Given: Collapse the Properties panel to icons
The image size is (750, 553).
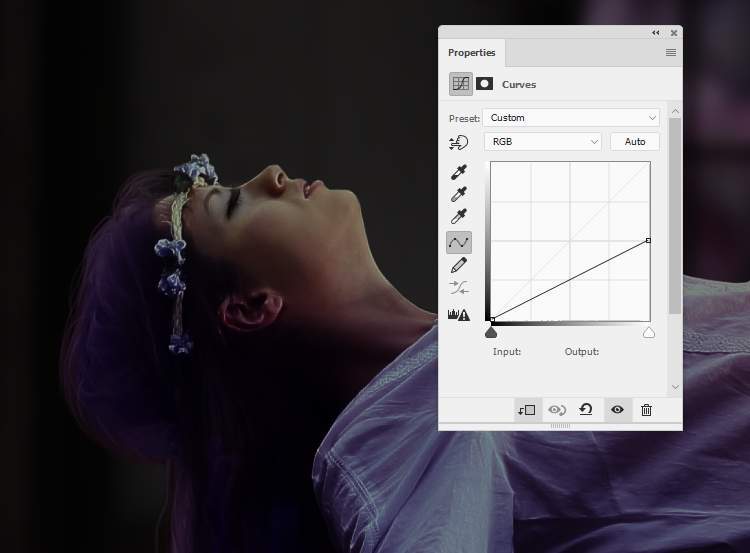Looking at the screenshot, I should click(656, 33).
